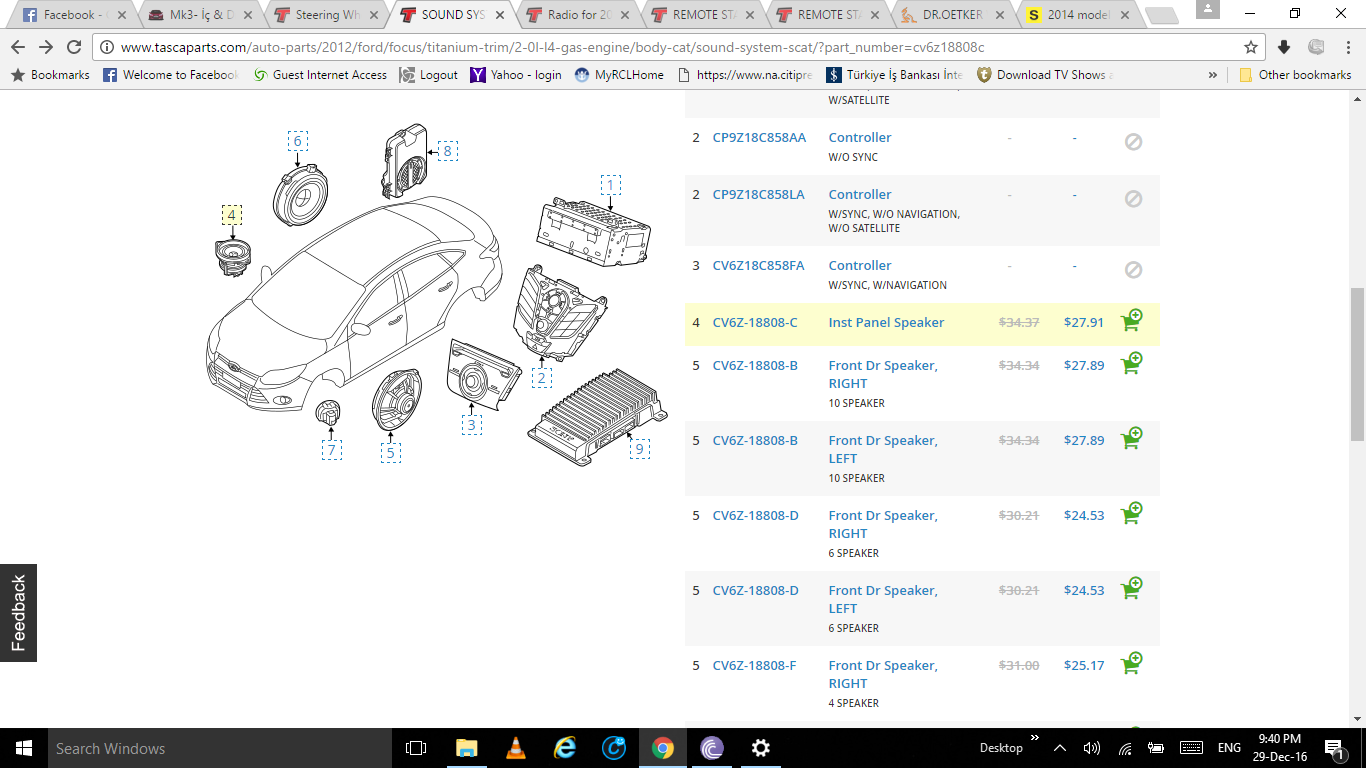Select diagram callout number 6
Screen dimensions: 1366x768
[297, 141]
